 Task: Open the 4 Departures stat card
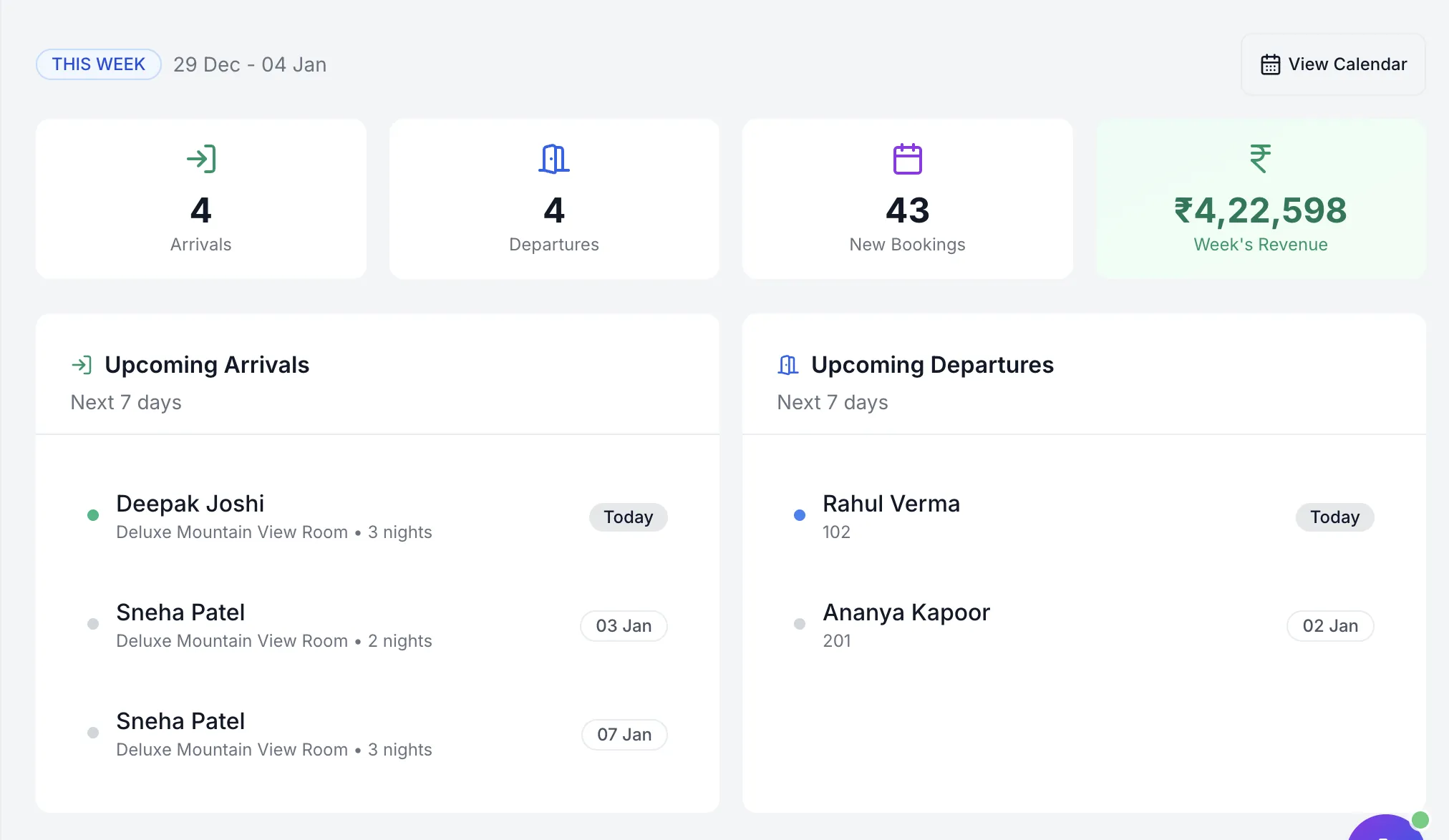coord(554,199)
